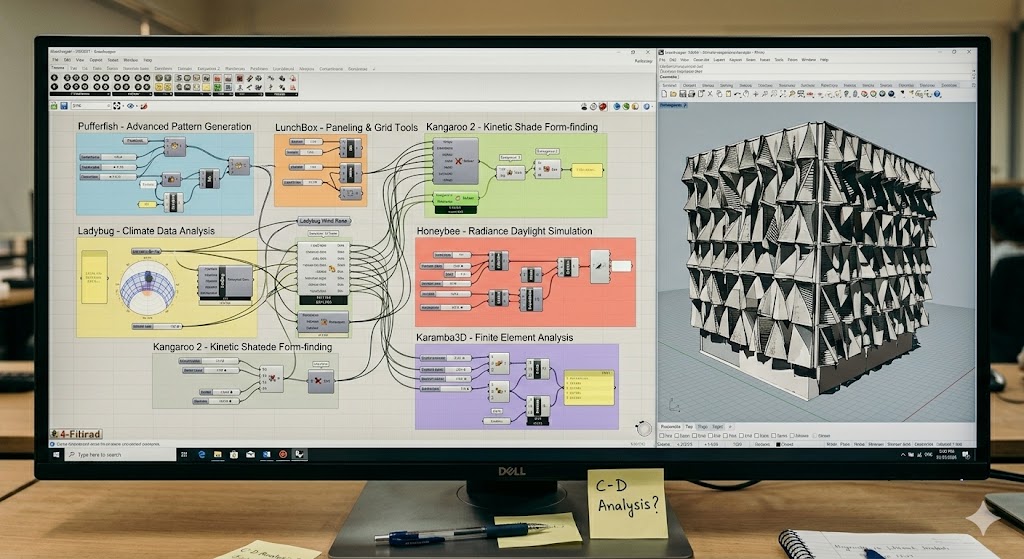Switch to the Top viewport tab in Rhino
This screenshot has width=1024, height=559.
(x=689, y=426)
